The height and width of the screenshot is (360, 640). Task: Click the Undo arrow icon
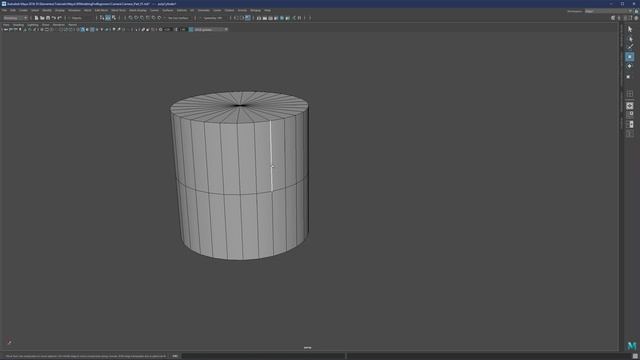point(53,18)
